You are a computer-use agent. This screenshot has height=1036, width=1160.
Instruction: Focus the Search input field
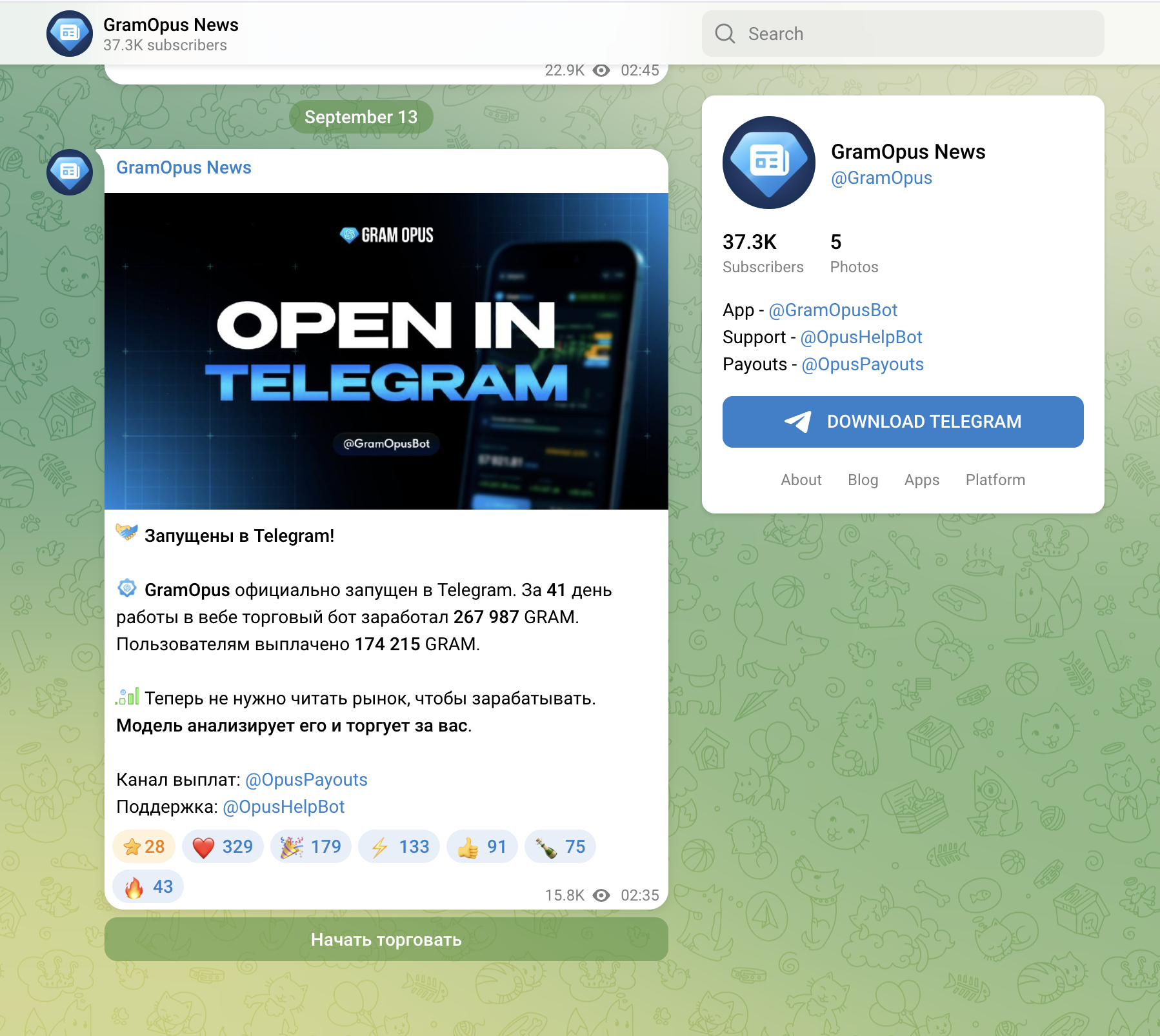pos(903,34)
